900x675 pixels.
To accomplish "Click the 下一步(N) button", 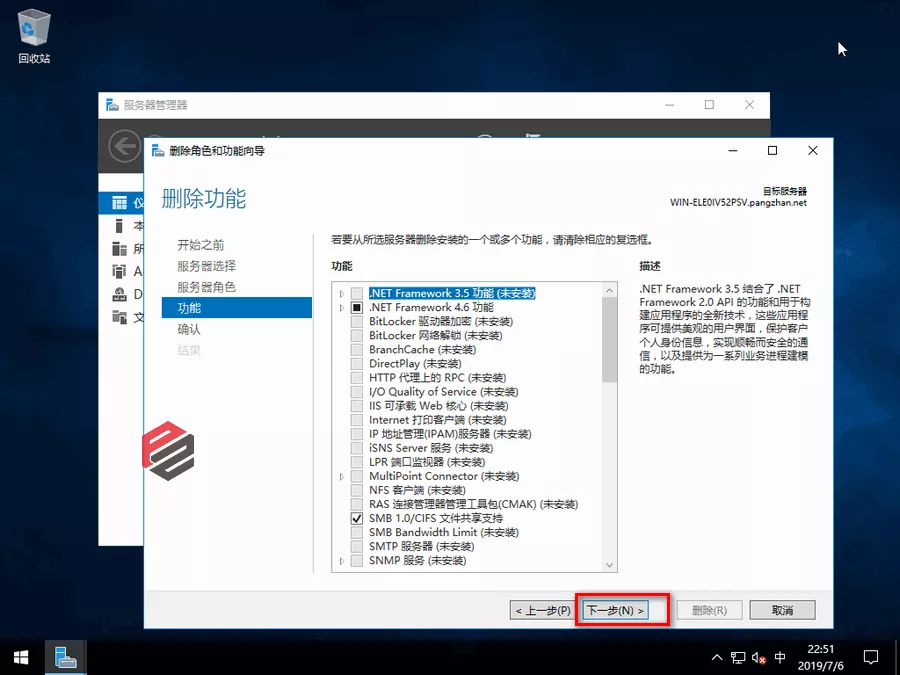I will 615,610.
